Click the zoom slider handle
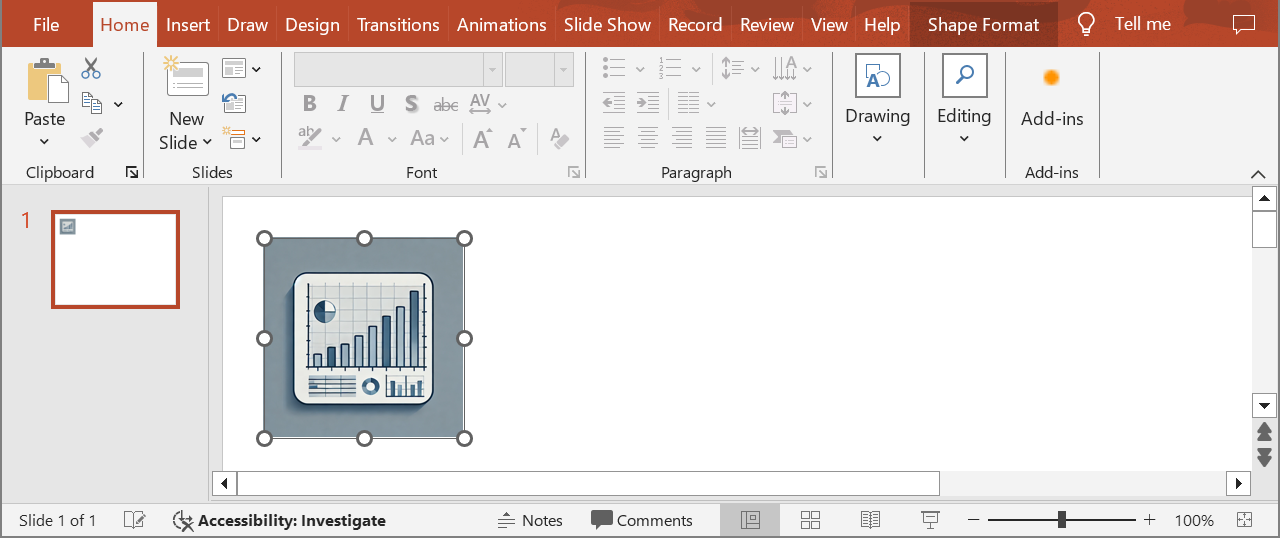Viewport: 1280px width, 538px height. point(1061,520)
